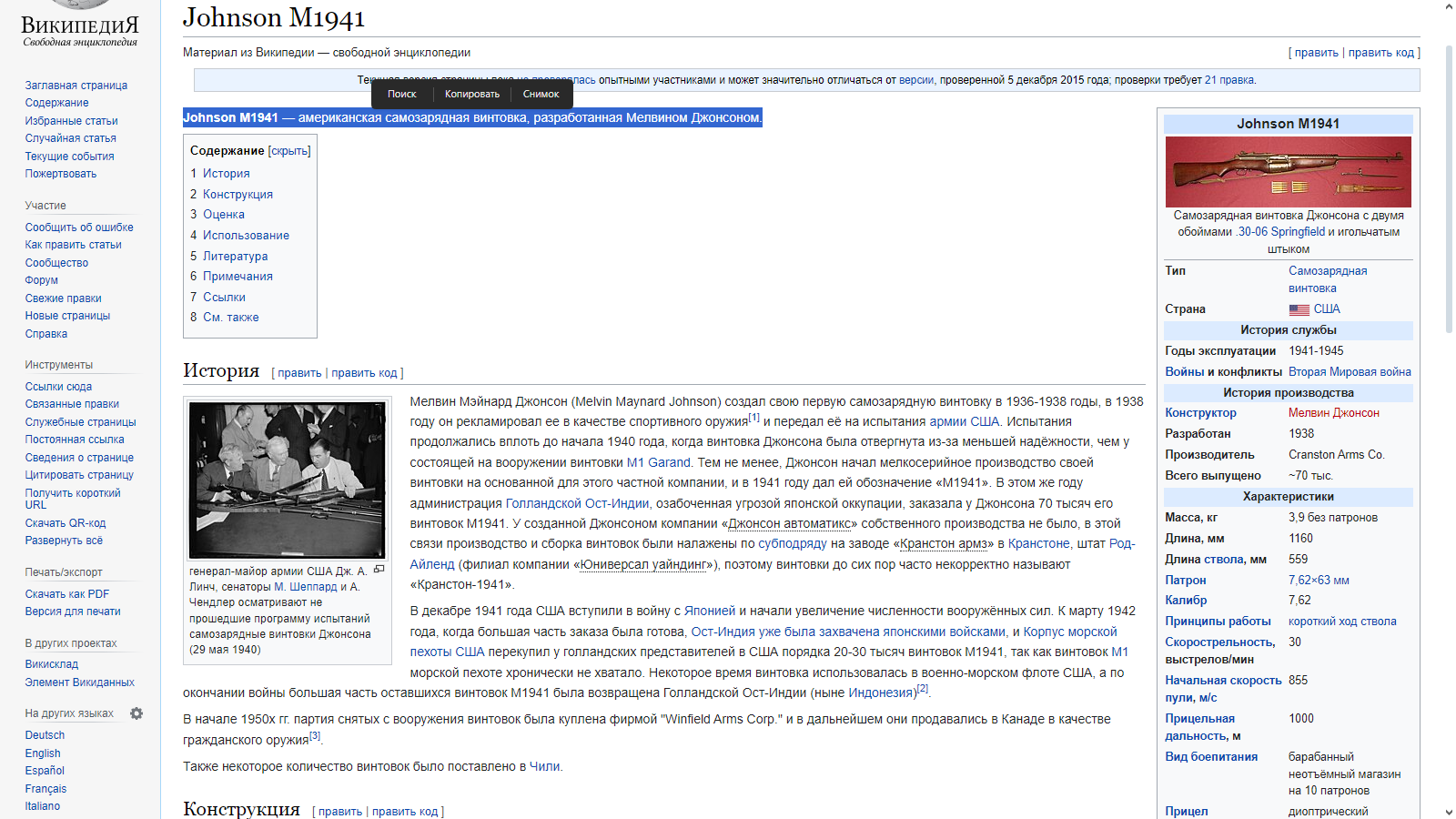Click the enlarge icon in photo caption
Screen dimensions: 1456x819
[x=379, y=570]
